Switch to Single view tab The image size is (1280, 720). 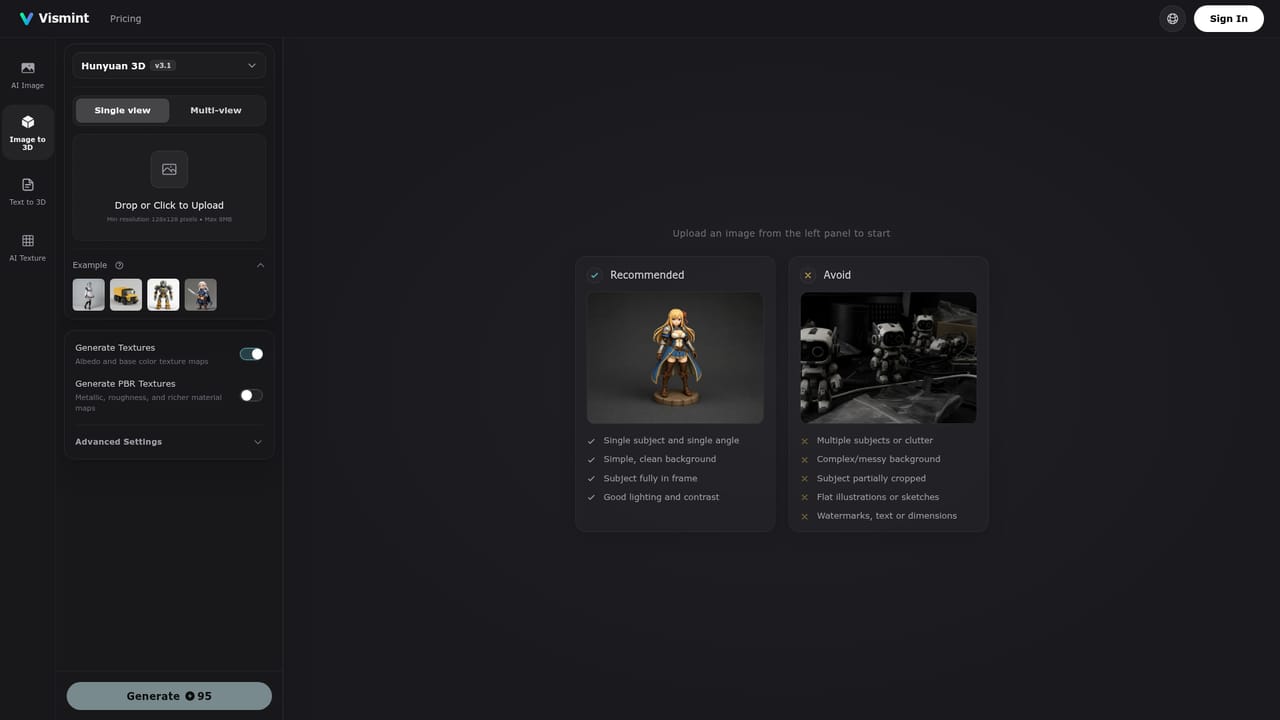[x=123, y=110]
